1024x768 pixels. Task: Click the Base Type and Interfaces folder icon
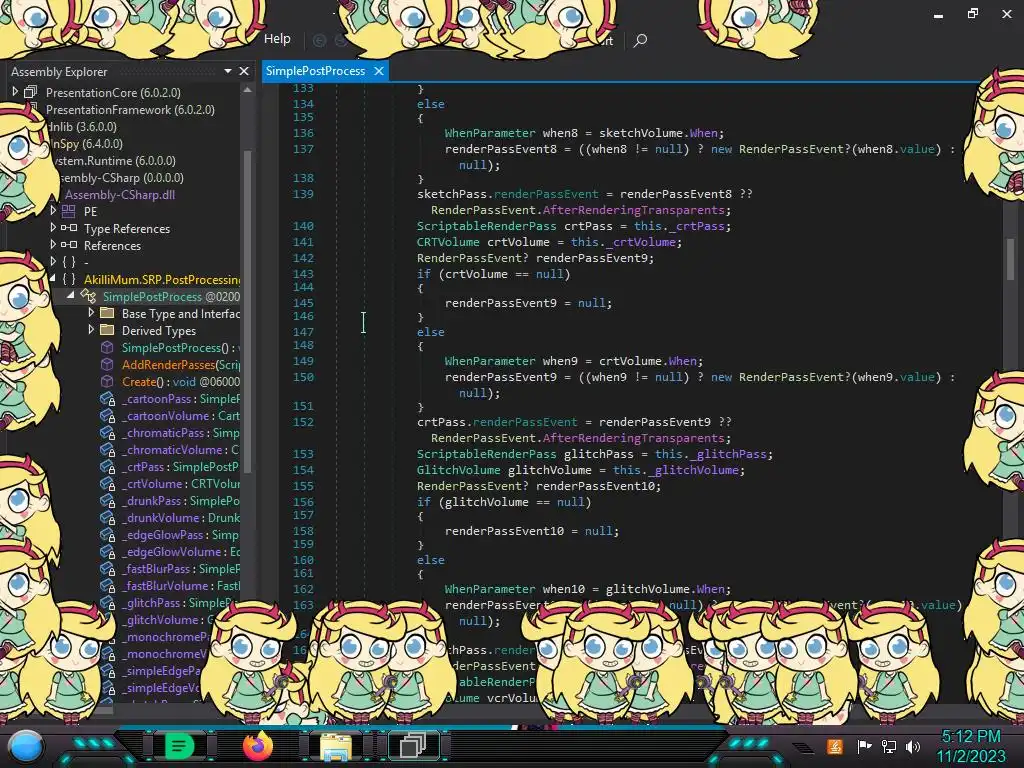(107, 313)
